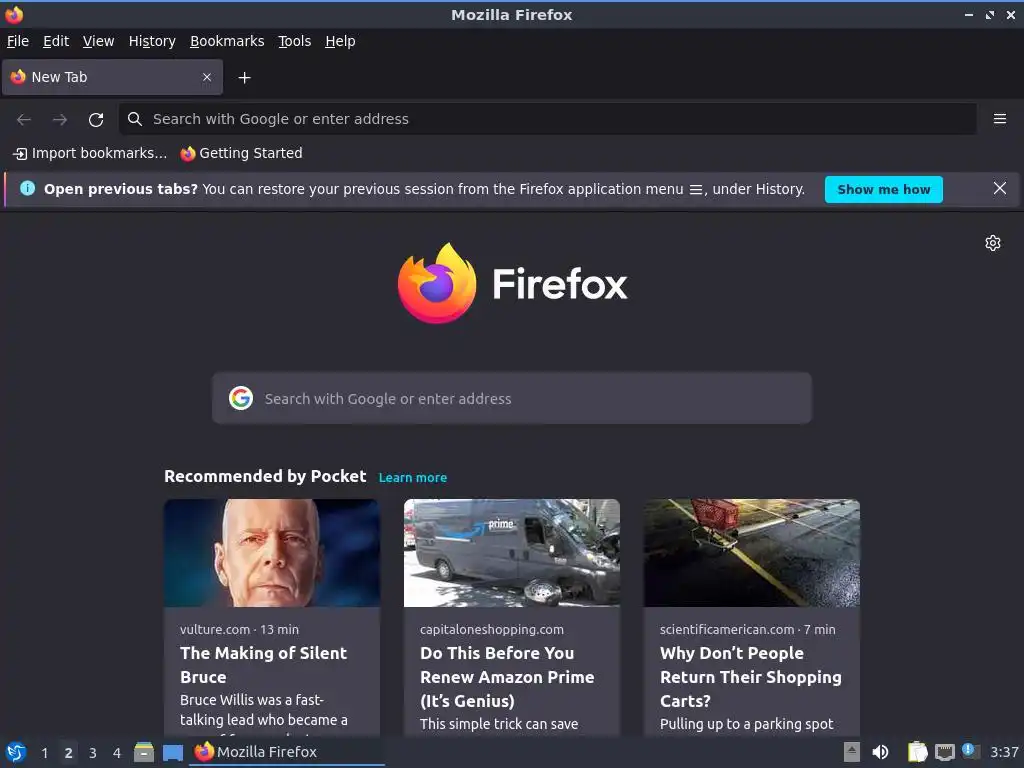Click Import bookmarks in bookmarks toolbar
Image resolution: width=1024 pixels, height=768 pixels.
click(90, 153)
